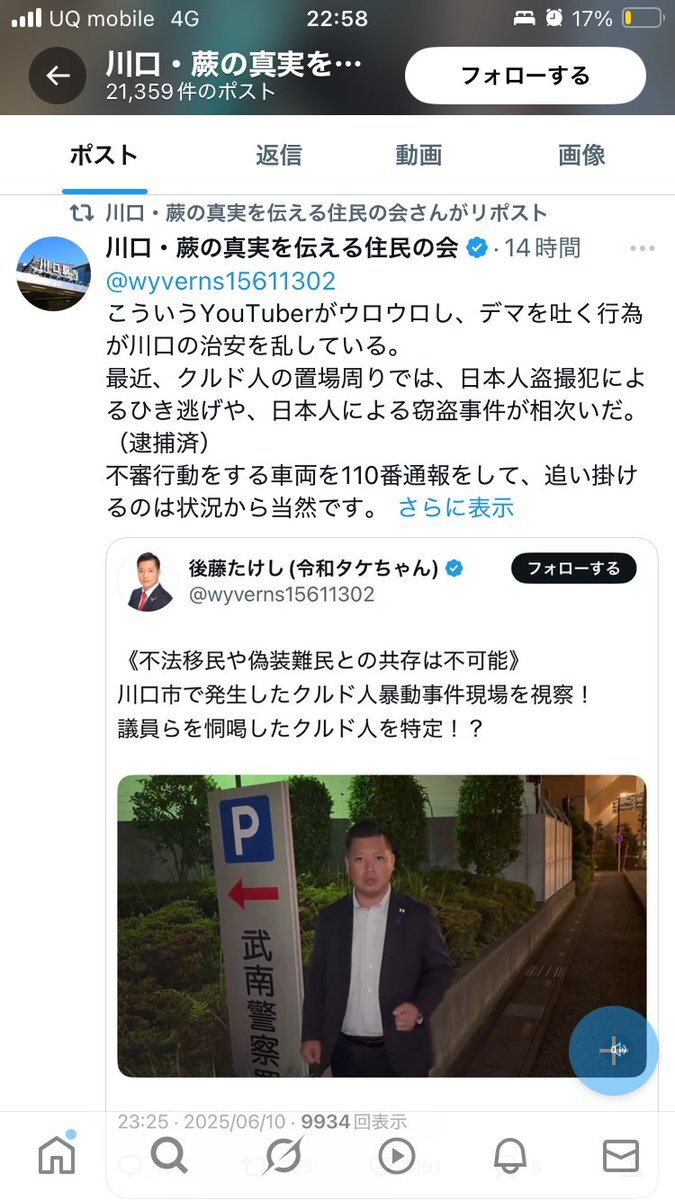675x1200 pixels.
Task: Open the Search magnifier icon
Action: coord(169,1155)
